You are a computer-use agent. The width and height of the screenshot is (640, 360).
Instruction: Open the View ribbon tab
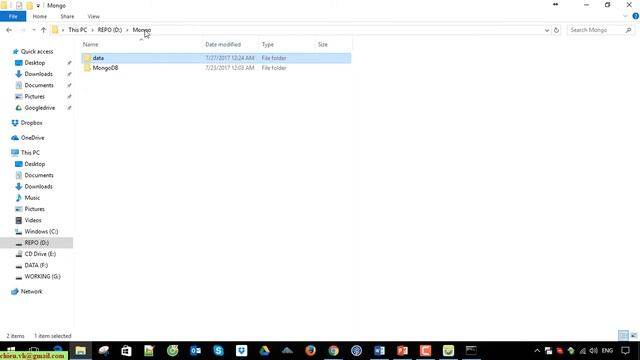93,16
